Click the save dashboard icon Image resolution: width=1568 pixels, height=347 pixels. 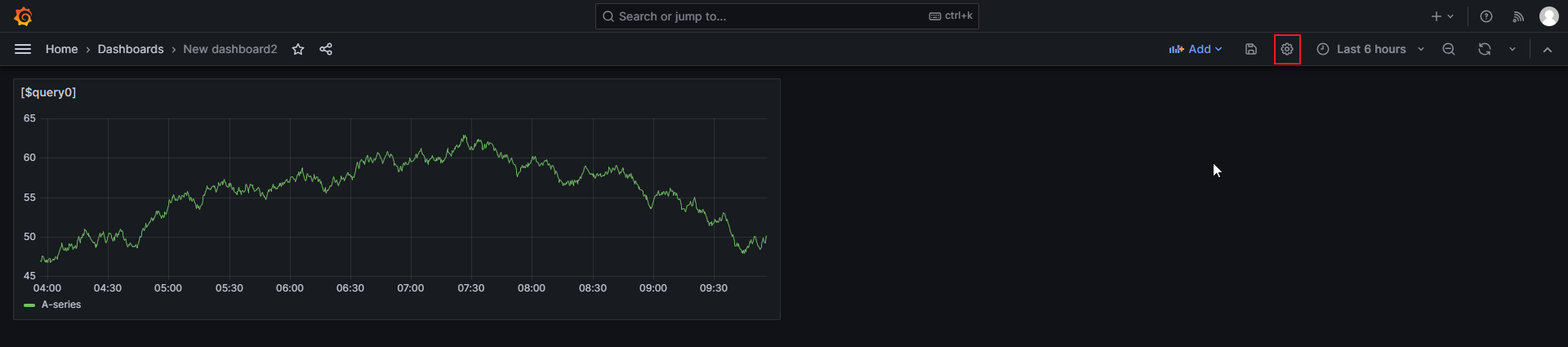click(x=1250, y=49)
